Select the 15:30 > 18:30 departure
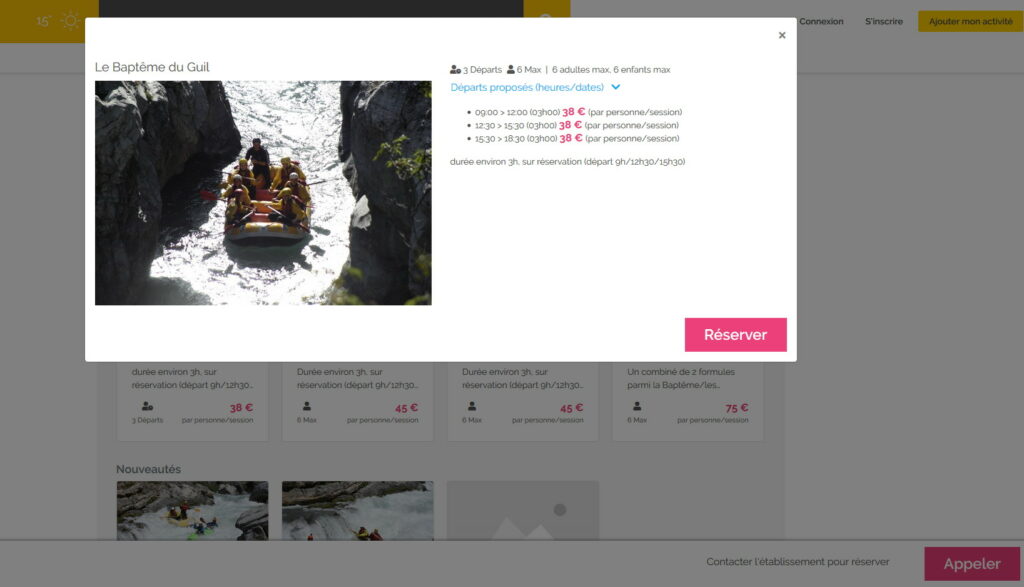 [577, 138]
